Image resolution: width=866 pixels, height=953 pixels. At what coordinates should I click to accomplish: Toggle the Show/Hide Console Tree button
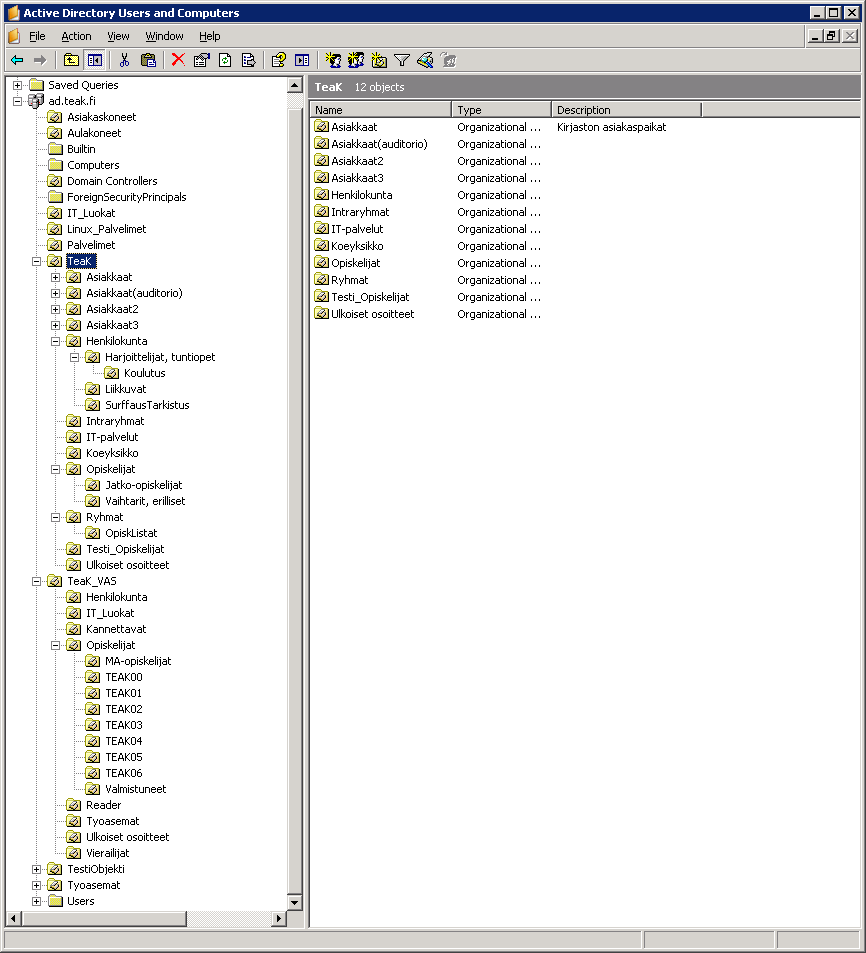click(94, 60)
